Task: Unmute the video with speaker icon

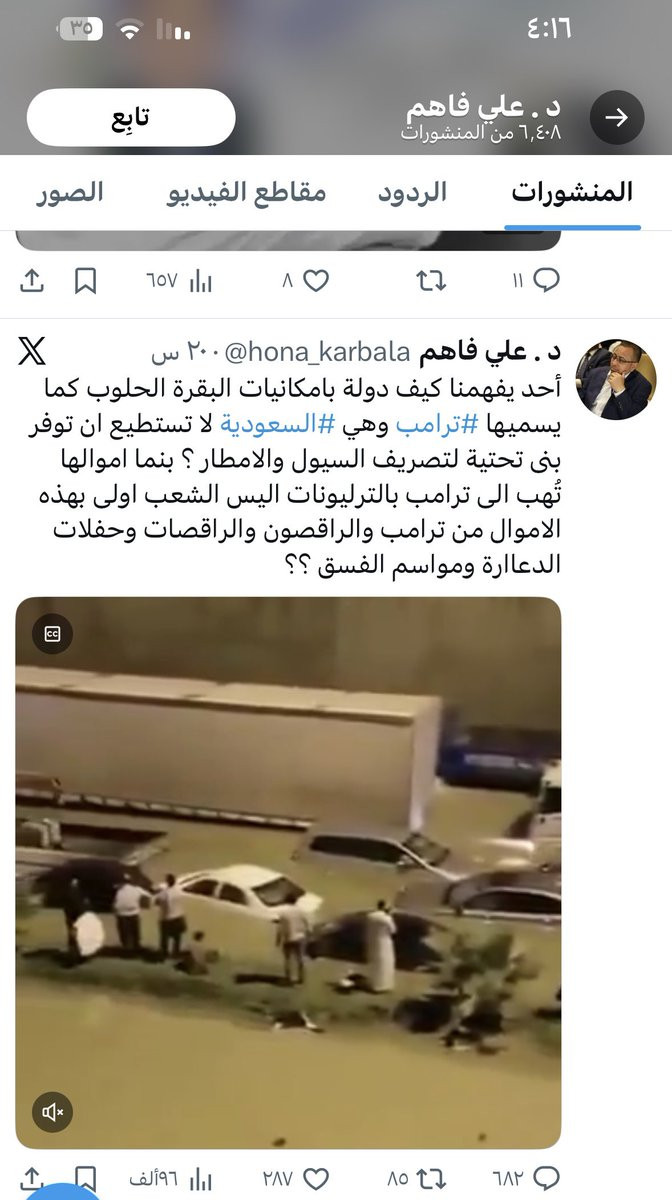Action: point(54,1111)
